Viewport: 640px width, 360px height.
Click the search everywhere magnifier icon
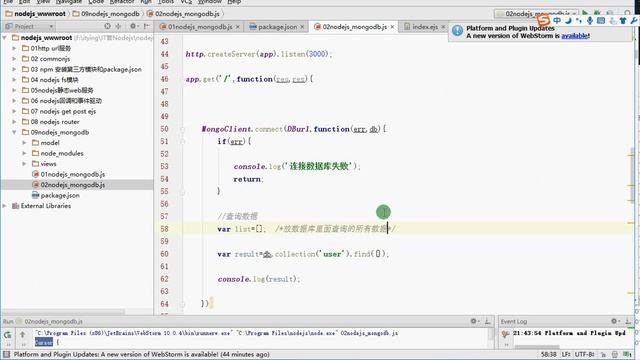[627, 13]
